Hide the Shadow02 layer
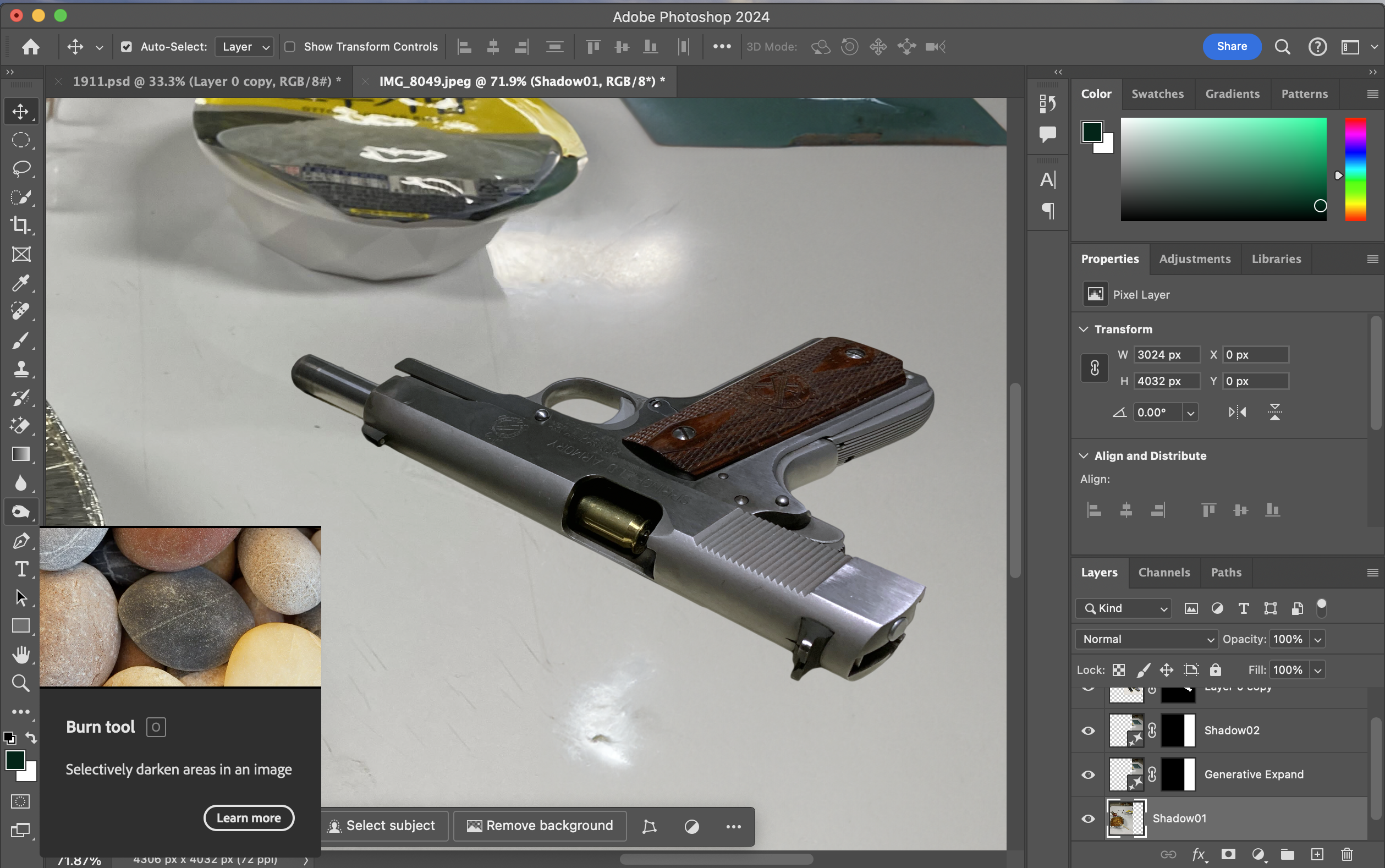The height and width of the screenshot is (868, 1385). [1087, 731]
